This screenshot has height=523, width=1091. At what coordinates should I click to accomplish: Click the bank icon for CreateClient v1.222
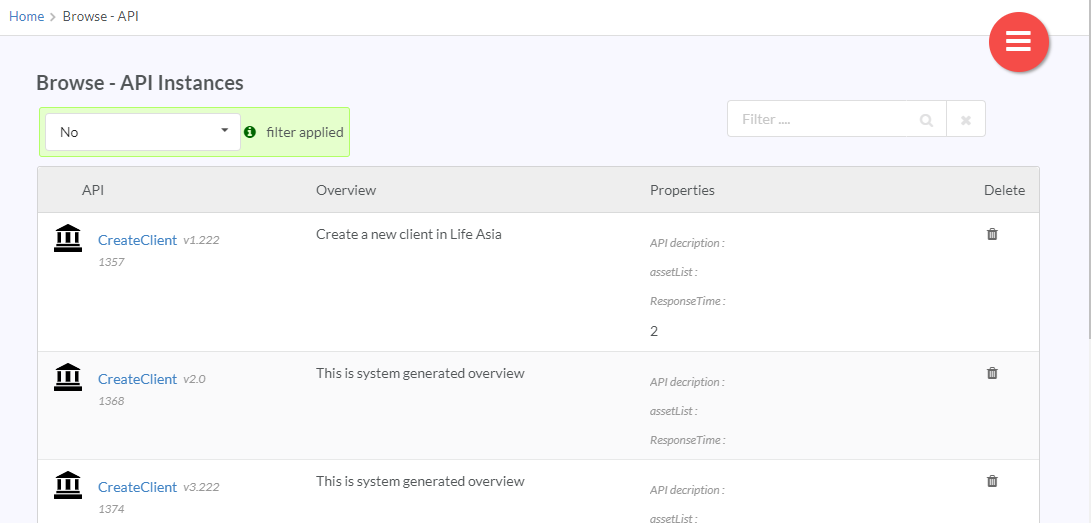tap(67, 239)
